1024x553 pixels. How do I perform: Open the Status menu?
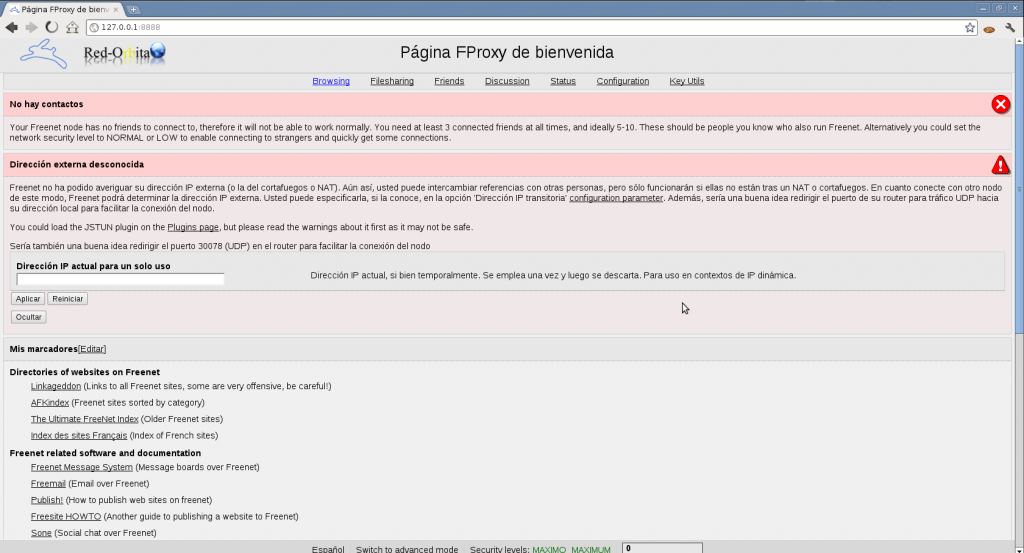pyautogui.click(x=563, y=81)
